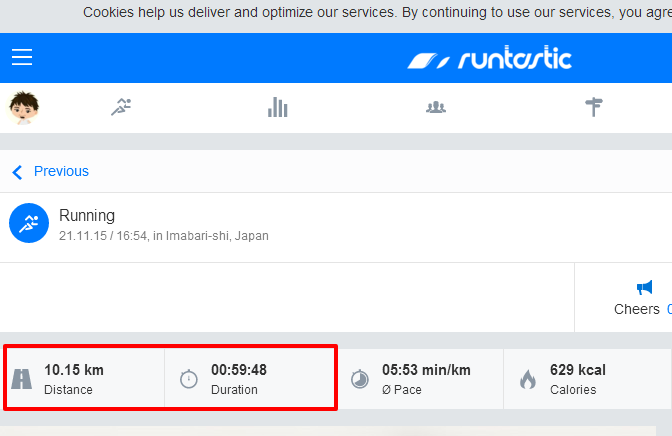672x436 pixels.
Task: Click the average Pace gauge icon
Action: [359, 379]
